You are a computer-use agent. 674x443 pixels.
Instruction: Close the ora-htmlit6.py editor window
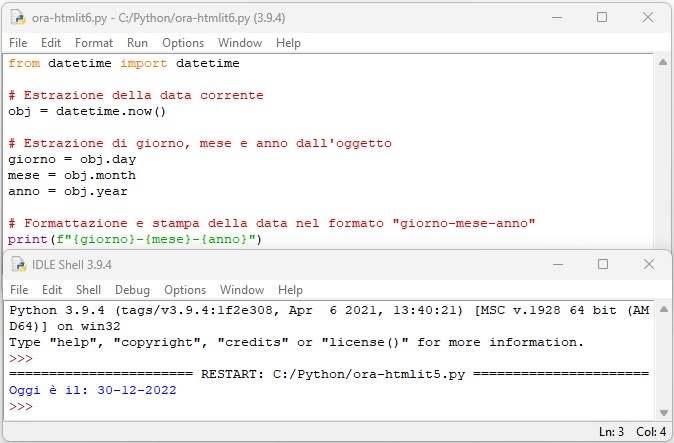648,17
